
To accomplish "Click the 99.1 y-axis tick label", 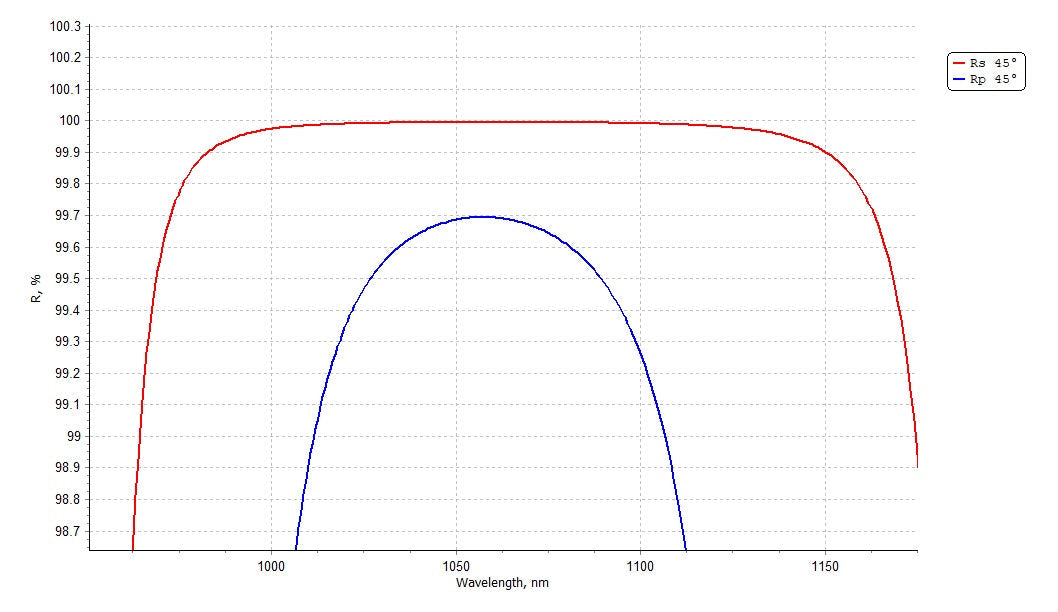I will click(x=67, y=405).
